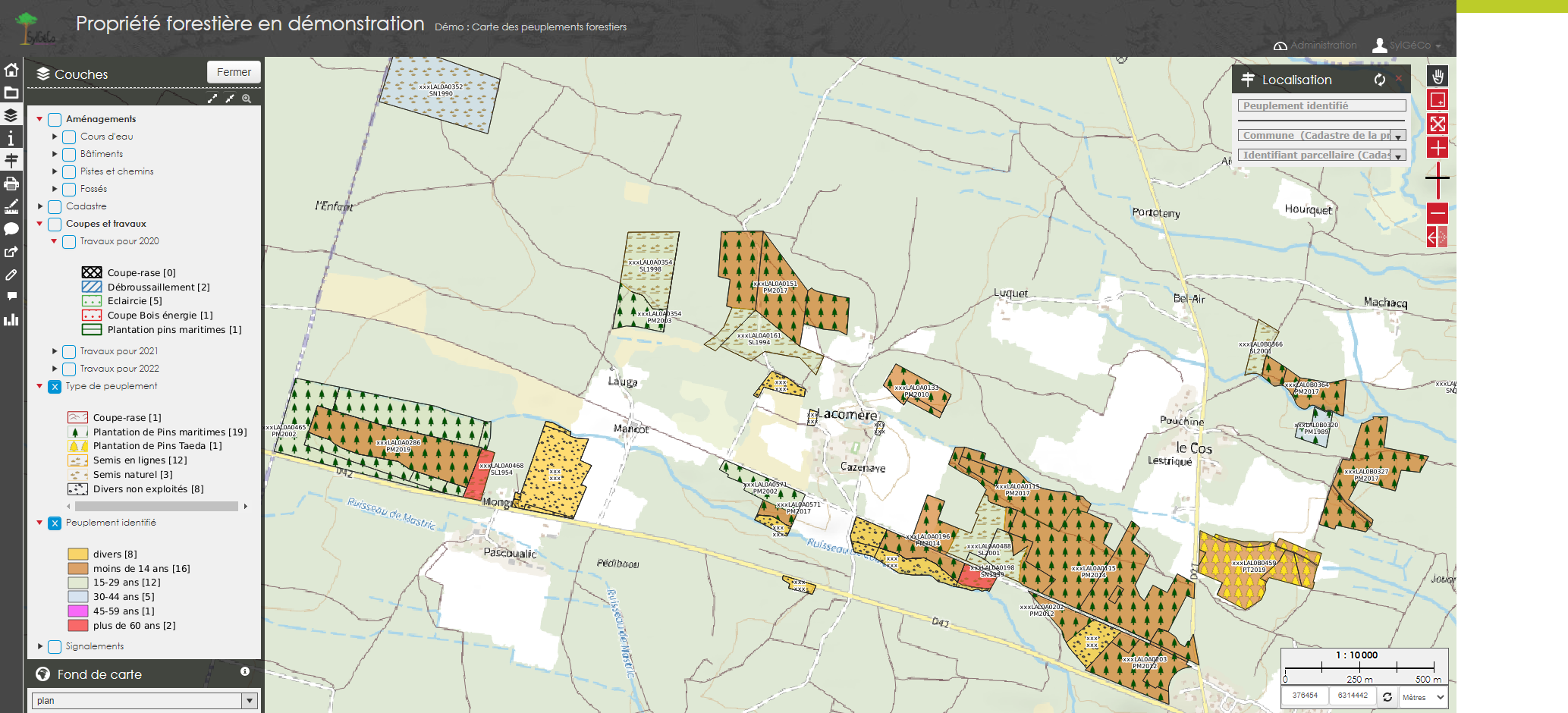Activate the pan hand tool
Viewport: 1568px width, 713px height.
(1438, 77)
